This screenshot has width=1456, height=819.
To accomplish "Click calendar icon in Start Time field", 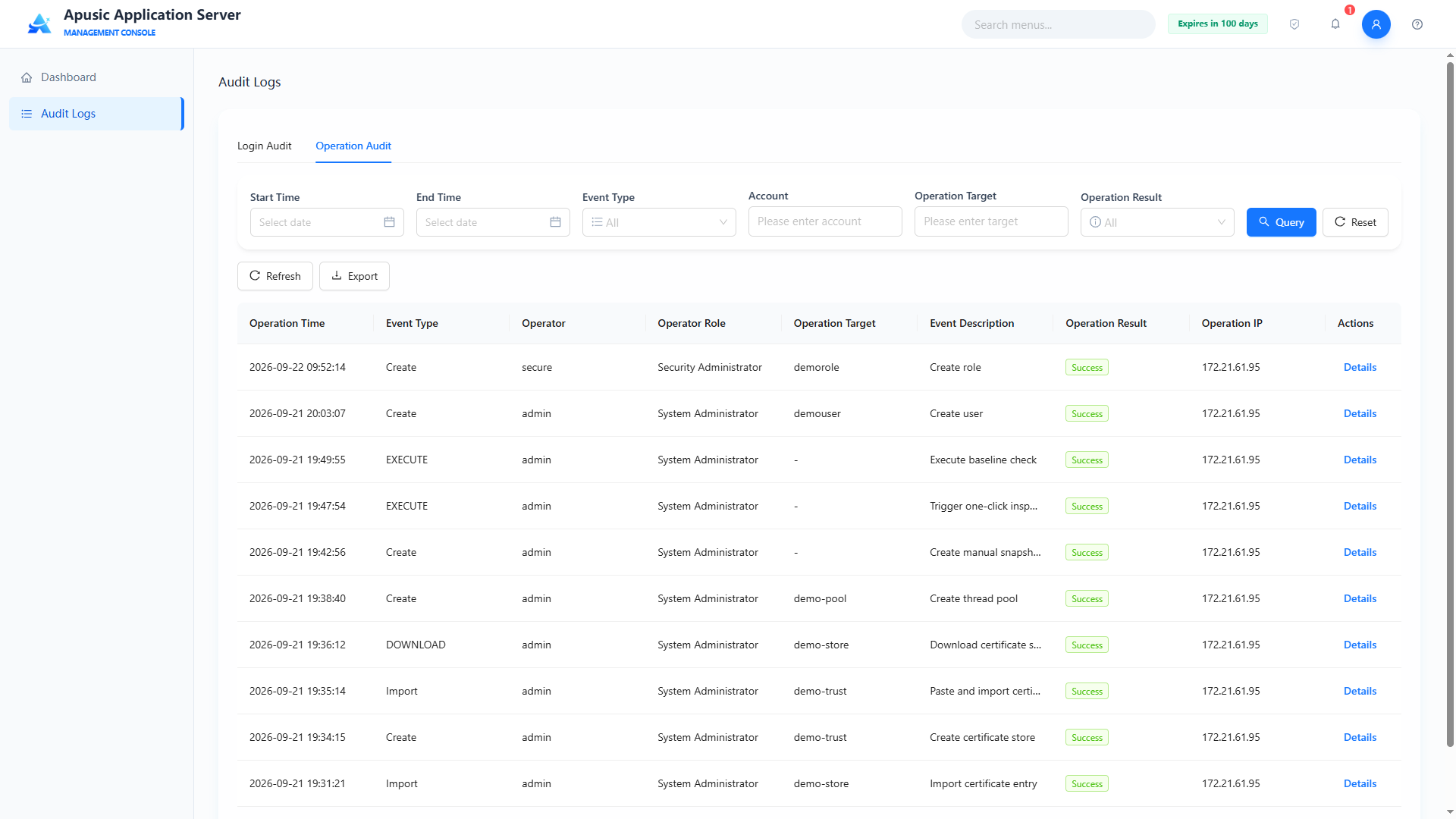I will pyautogui.click(x=389, y=222).
